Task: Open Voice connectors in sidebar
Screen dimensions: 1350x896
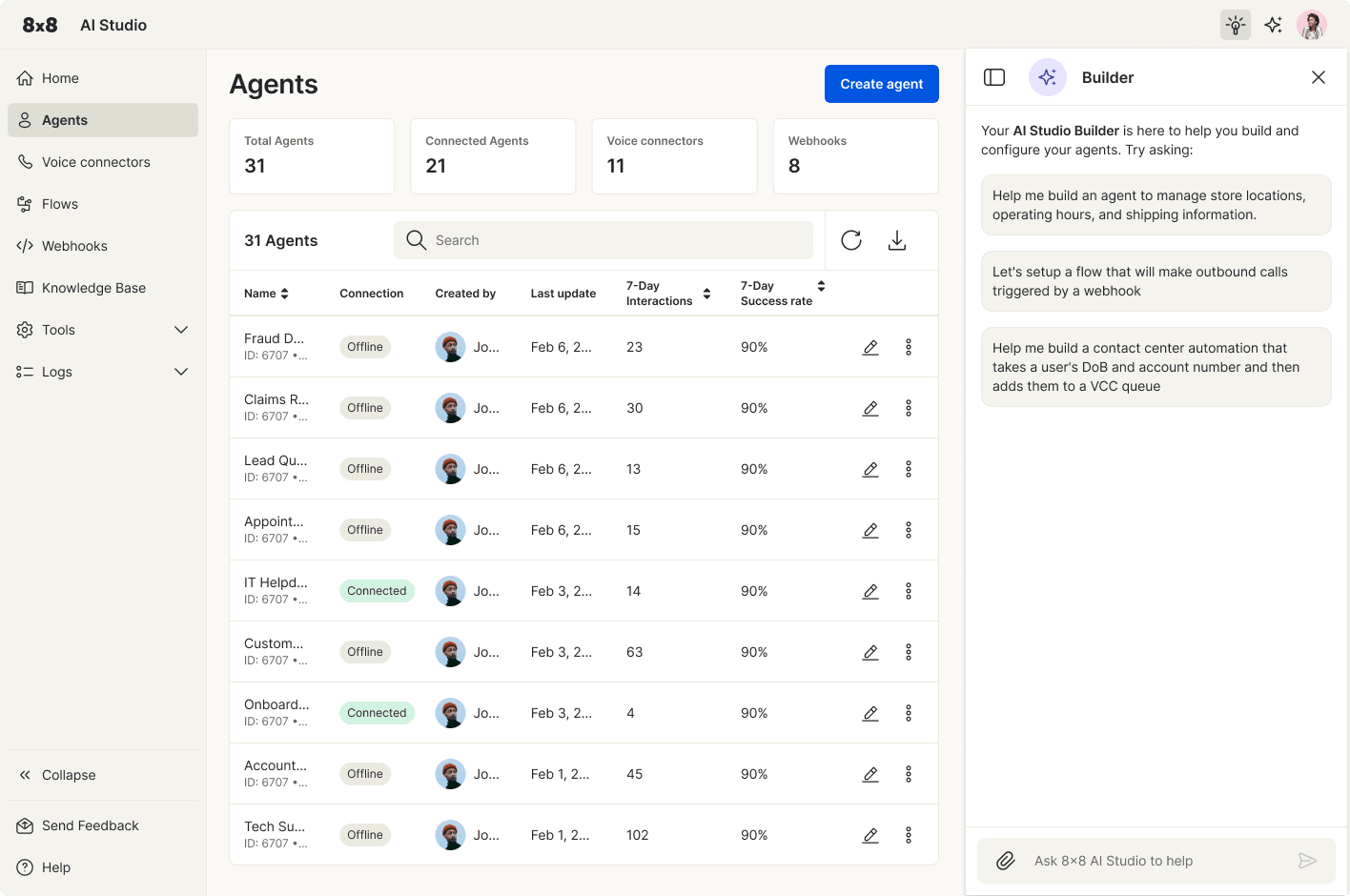Action: pos(96,162)
